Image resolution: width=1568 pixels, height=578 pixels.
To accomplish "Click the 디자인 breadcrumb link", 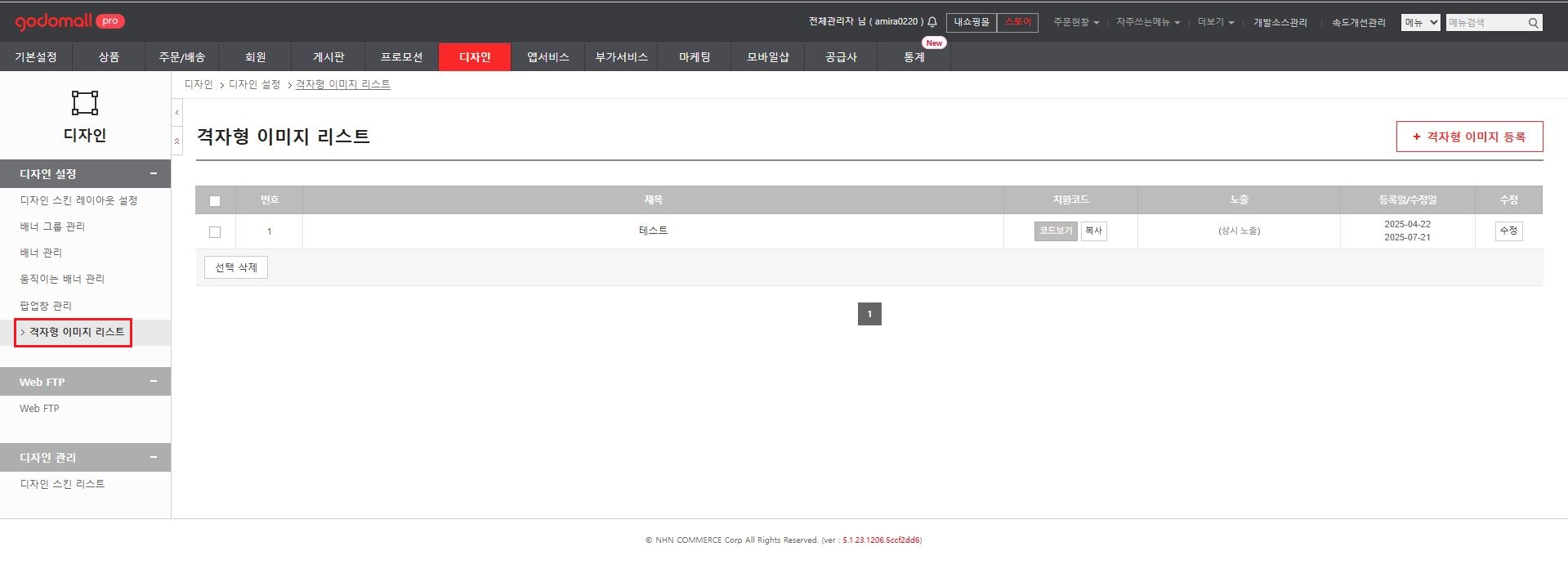I will point(199,84).
